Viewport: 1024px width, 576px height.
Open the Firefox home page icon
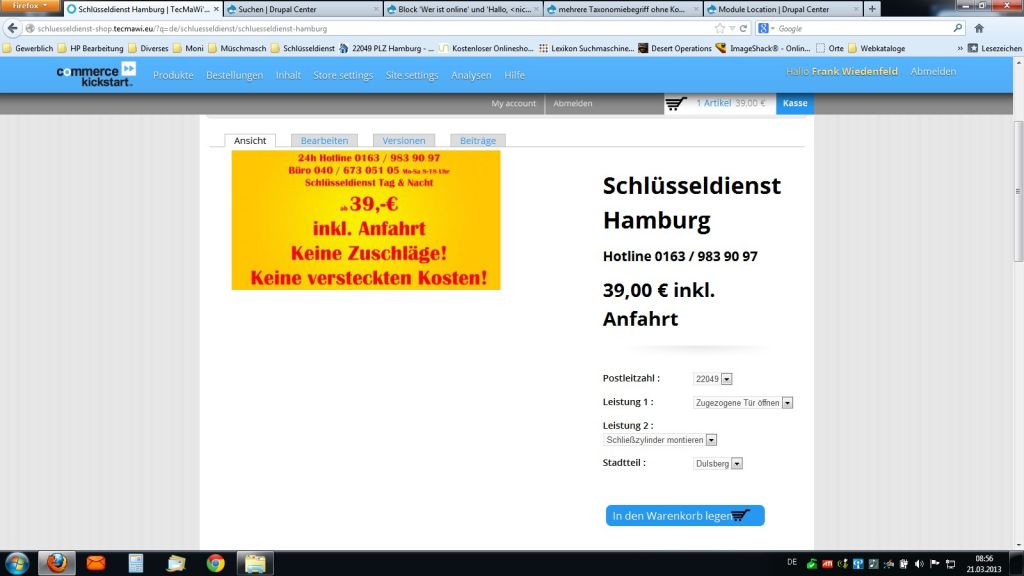(978, 28)
